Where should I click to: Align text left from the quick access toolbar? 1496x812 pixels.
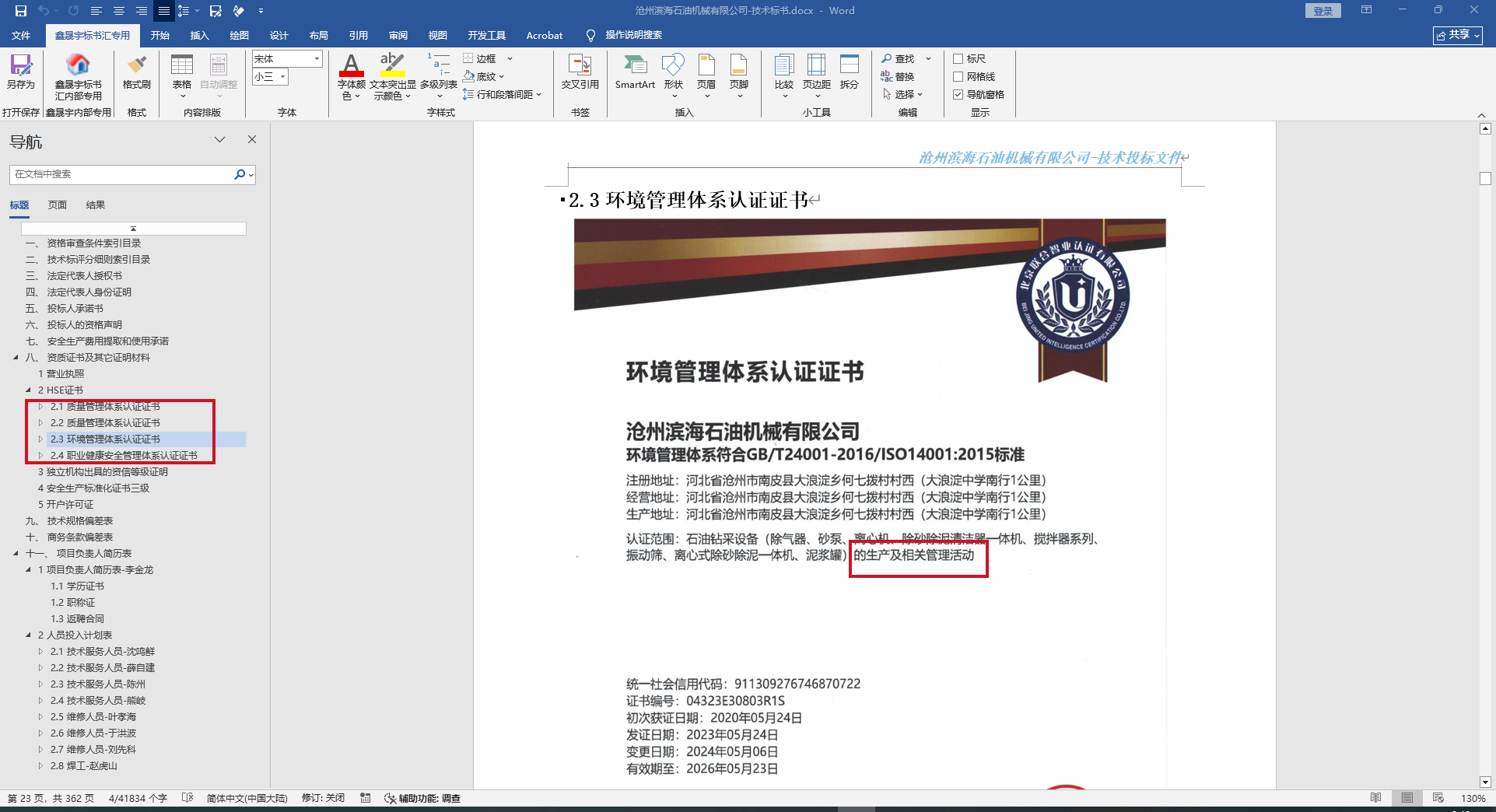pyautogui.click(x=96, y=11)
